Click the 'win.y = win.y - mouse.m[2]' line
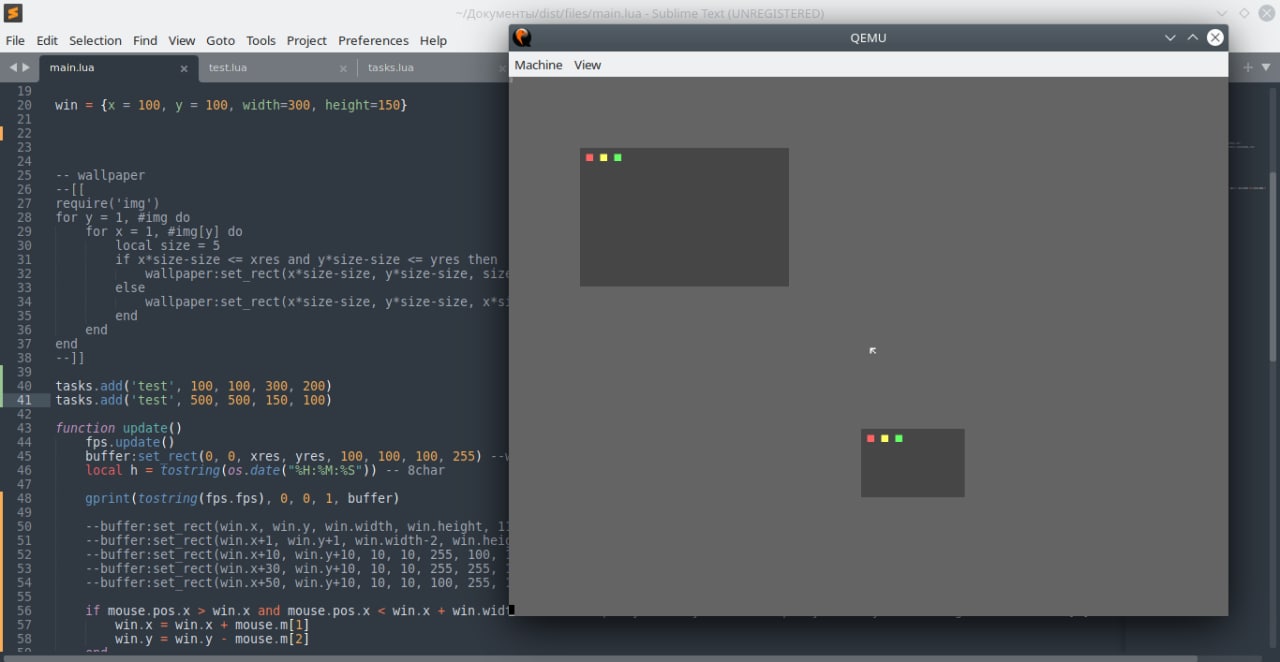 212,638
